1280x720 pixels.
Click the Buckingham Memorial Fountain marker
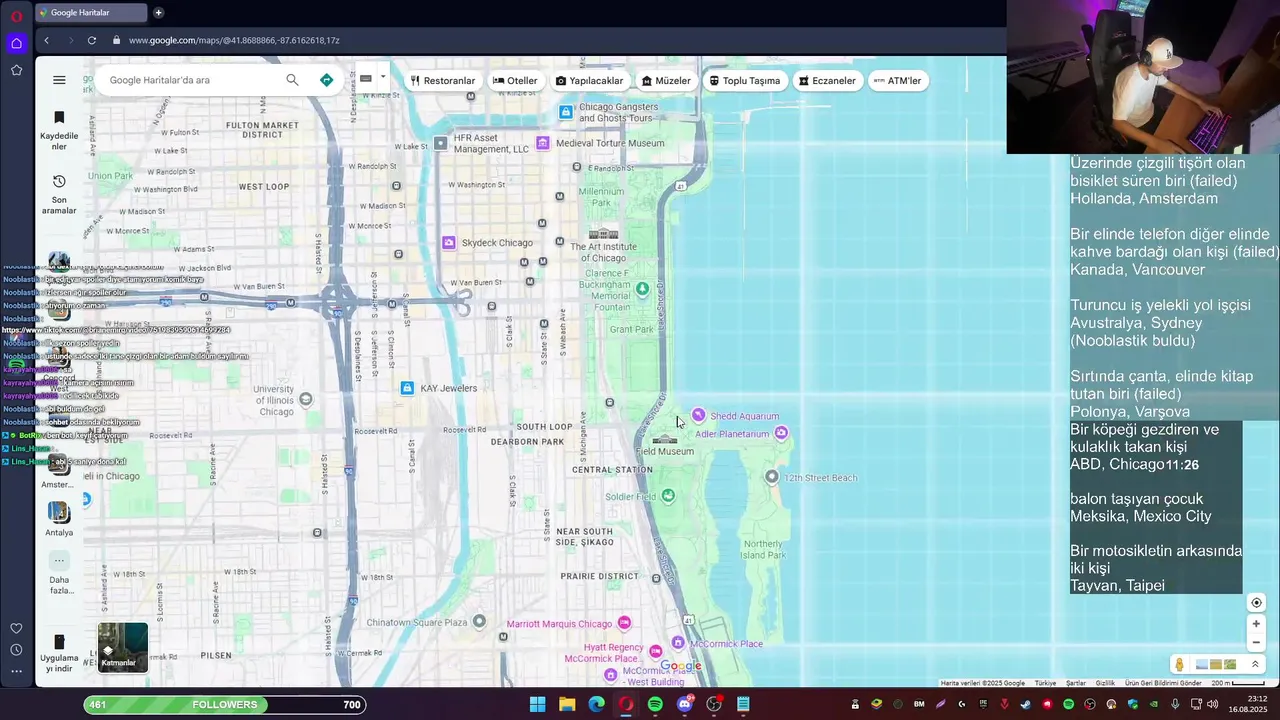(642, 289)
